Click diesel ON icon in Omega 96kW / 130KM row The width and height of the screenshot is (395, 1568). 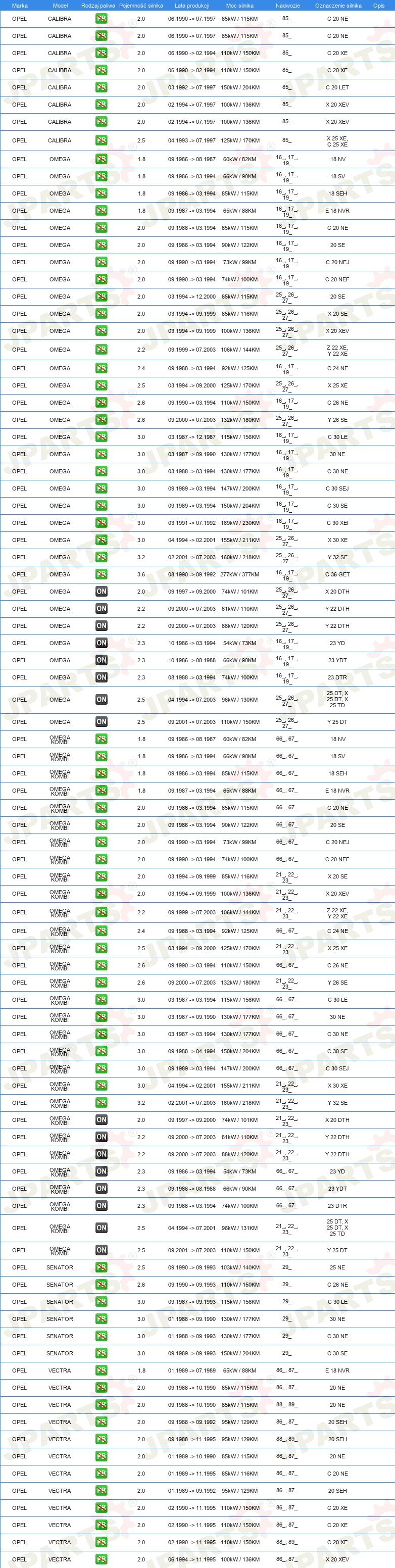click(101, 700)
